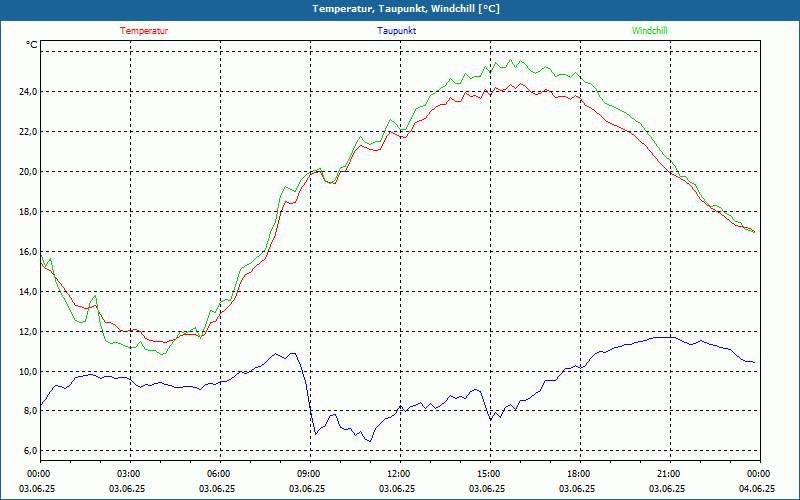
Task: Click the blue Taupunkt legend label
Action: tap(396, 31)
